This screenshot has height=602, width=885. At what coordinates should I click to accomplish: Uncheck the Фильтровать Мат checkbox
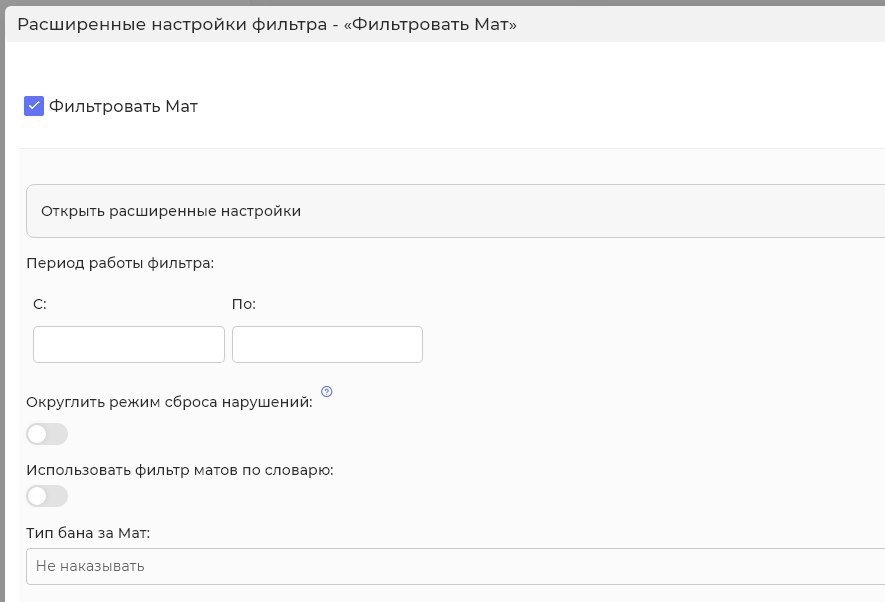click(x=34, y=106)
